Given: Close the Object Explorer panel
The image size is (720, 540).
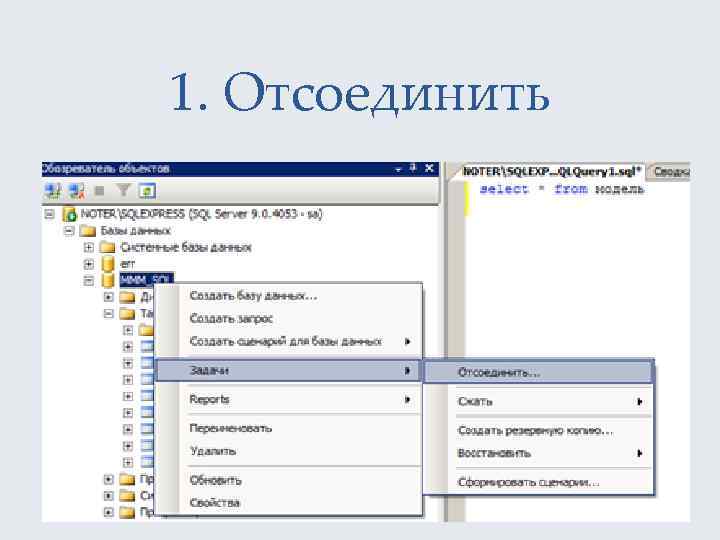Looking at the screenshot, I should point(429,168).
